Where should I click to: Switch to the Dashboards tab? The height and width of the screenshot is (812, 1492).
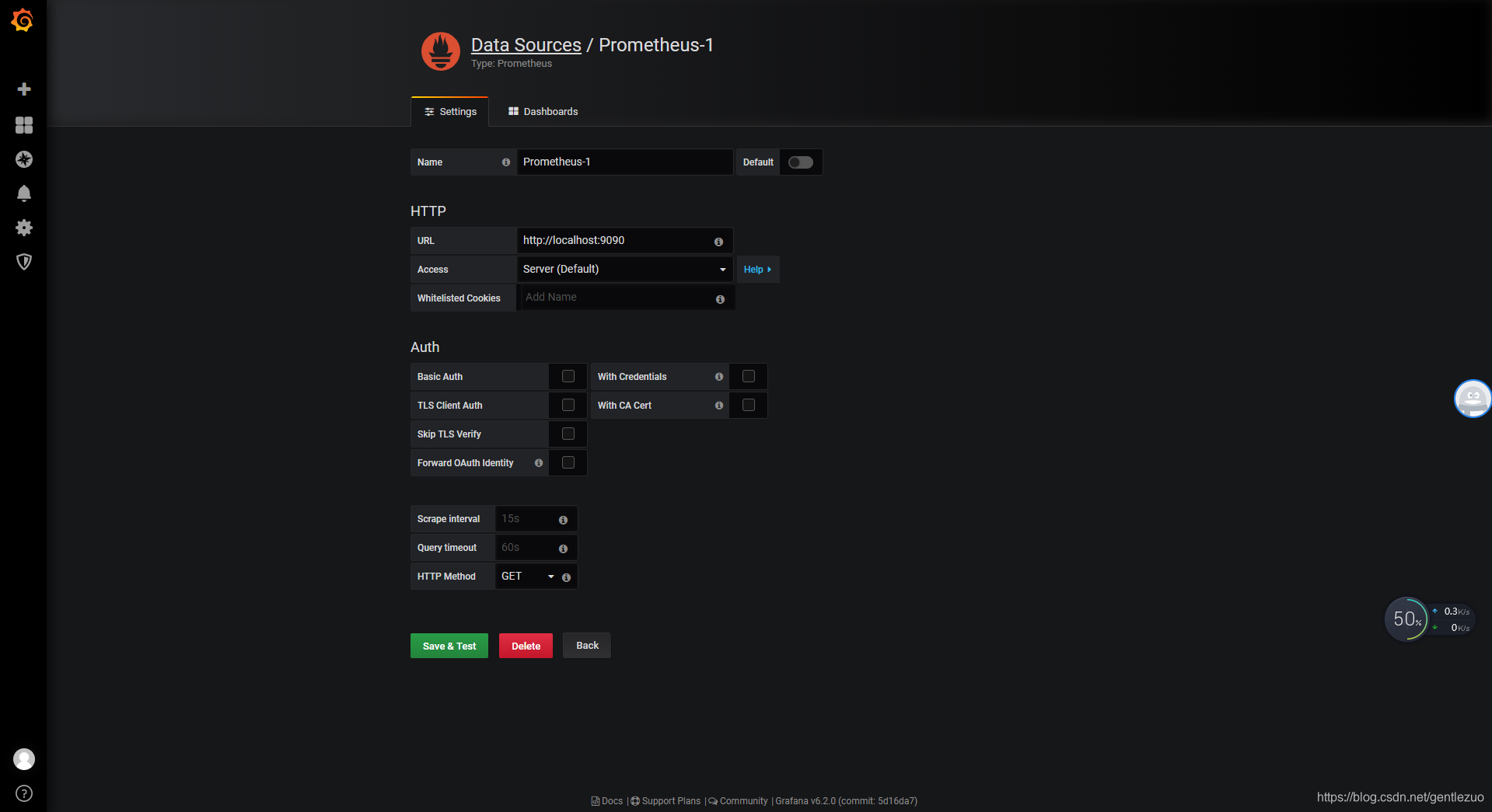[x=543, y=112]
